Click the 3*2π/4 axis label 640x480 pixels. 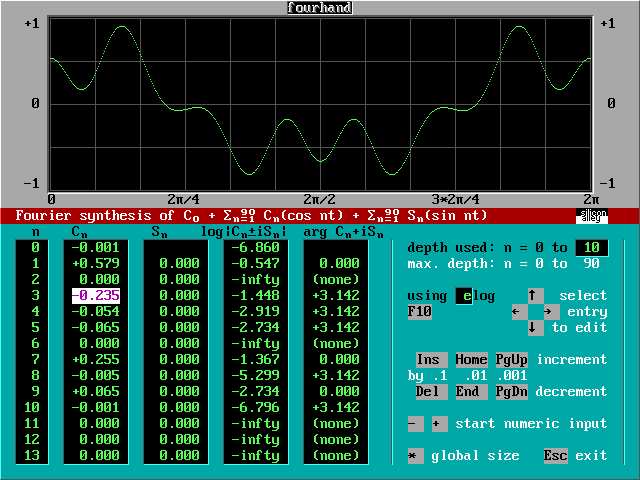pyautogui.click(x=456, y=200)
